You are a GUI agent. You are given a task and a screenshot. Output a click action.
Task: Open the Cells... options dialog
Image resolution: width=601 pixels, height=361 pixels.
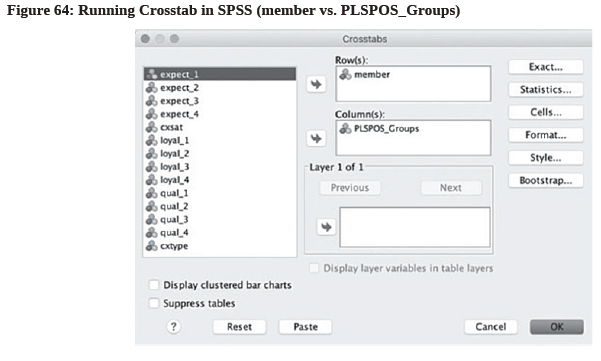tap(546, 112)
